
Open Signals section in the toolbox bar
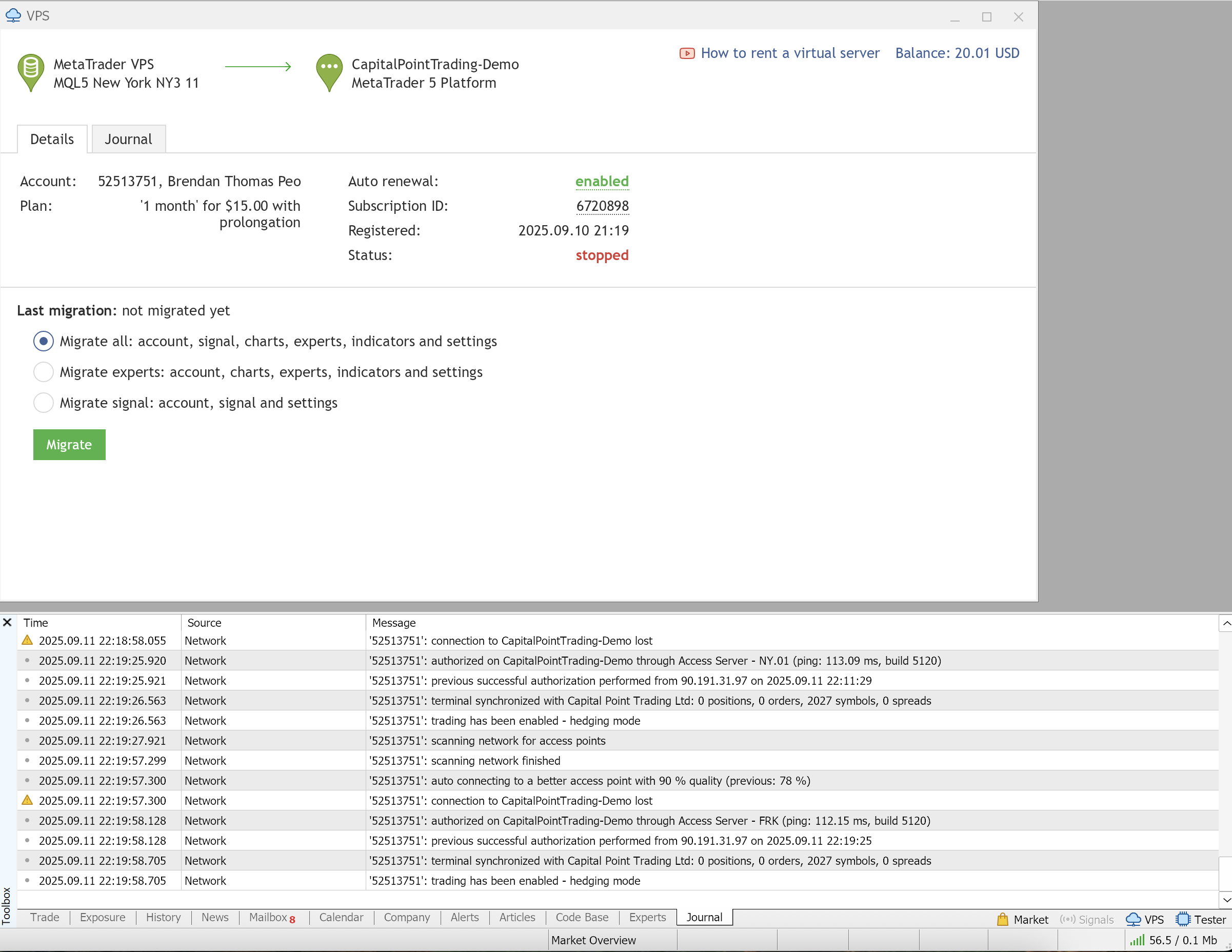point(1086,919)
